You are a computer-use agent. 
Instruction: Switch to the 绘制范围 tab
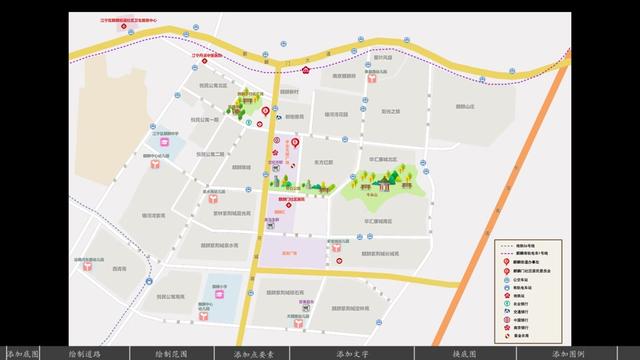coord(171,353)
